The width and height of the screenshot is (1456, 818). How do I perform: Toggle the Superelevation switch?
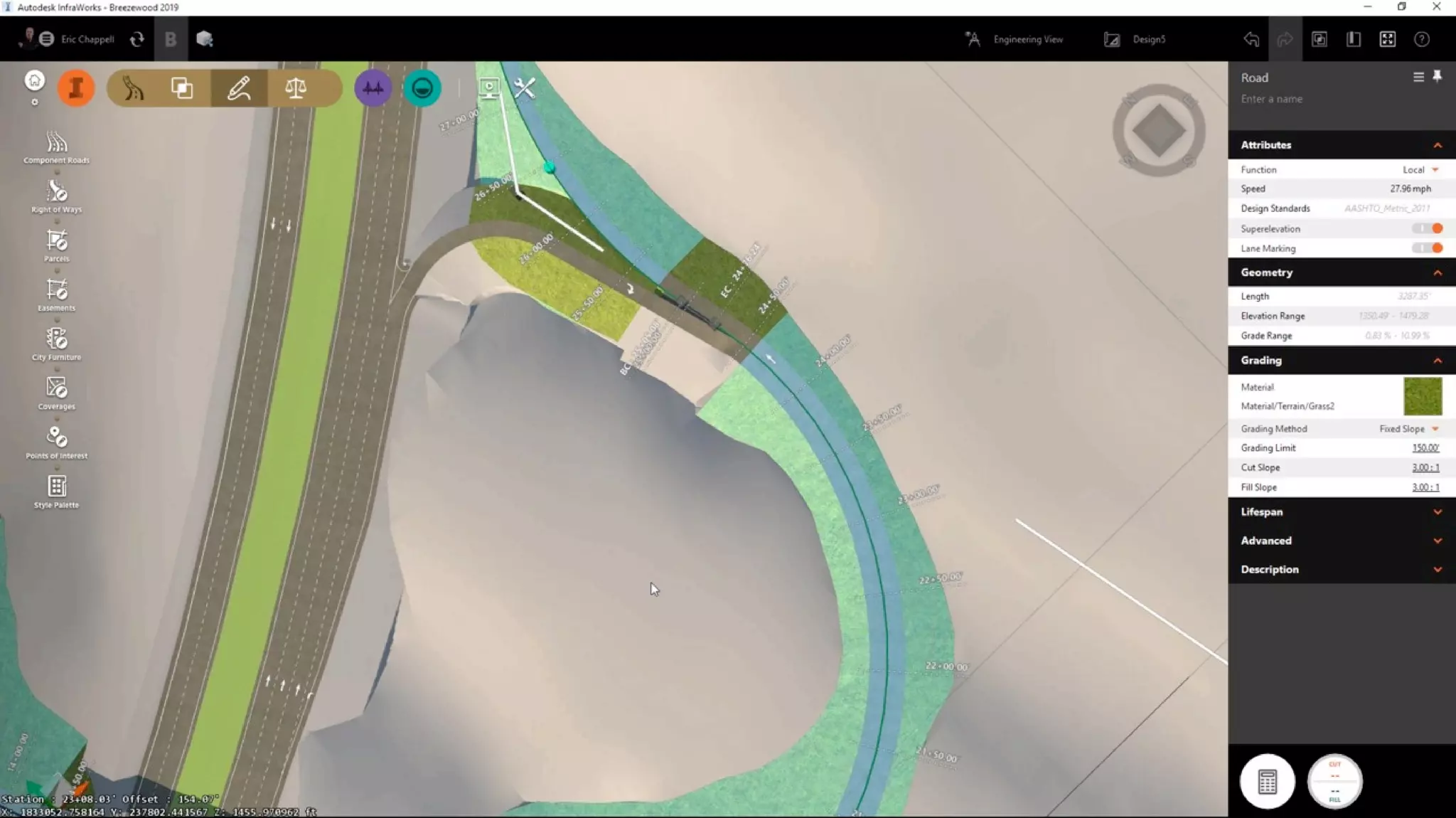point(1428,228)
